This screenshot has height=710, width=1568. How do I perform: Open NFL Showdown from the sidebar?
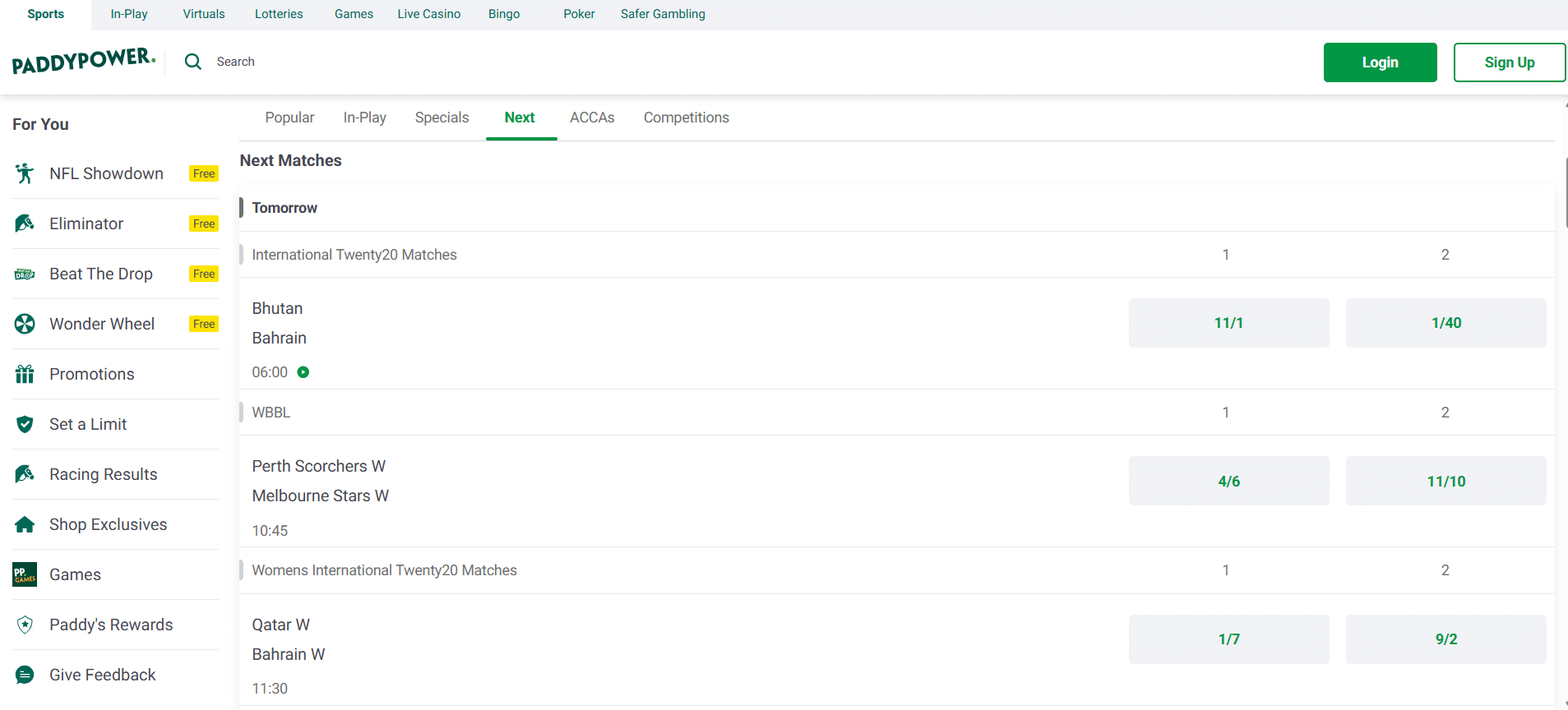tap(106, 173)
